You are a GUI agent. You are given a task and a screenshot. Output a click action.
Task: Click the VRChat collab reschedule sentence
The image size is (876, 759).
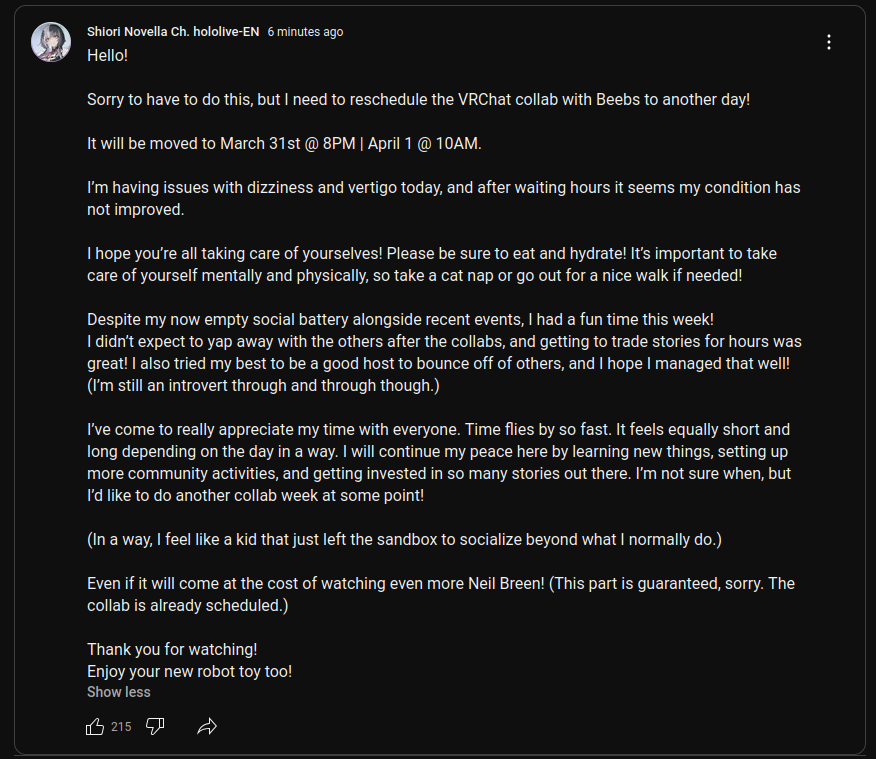point(418,100)
